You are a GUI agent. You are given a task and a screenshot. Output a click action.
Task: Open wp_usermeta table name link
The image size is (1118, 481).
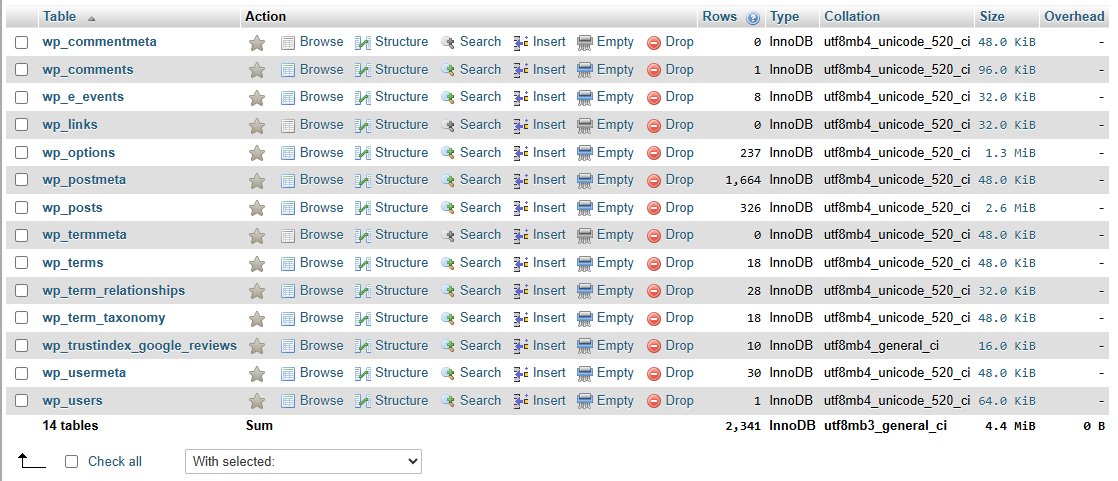coord(84,373)
